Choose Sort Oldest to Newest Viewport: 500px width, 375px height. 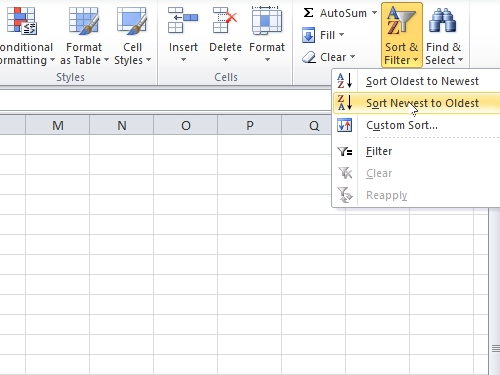[417, 81]
